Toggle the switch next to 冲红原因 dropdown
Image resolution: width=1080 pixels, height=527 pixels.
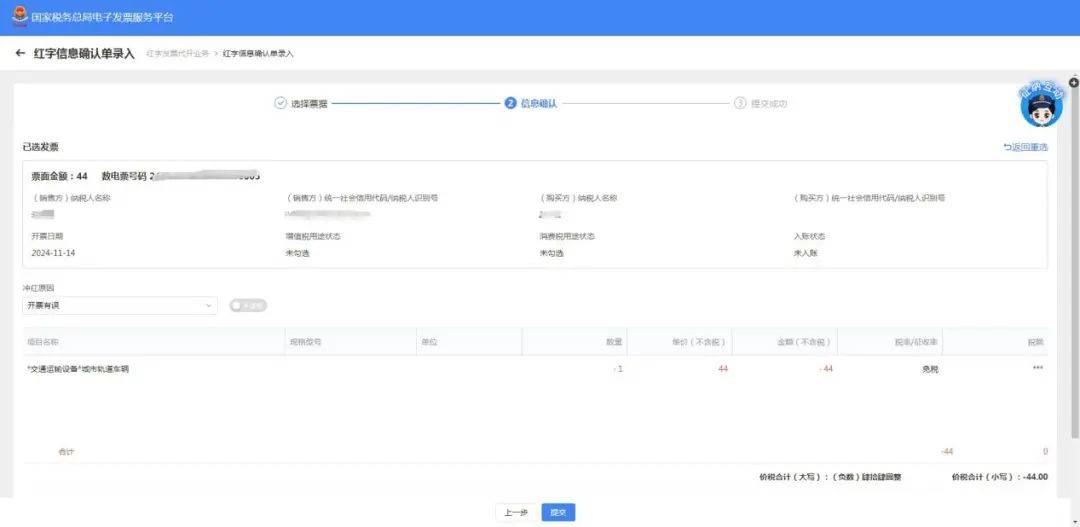(248, 305)
